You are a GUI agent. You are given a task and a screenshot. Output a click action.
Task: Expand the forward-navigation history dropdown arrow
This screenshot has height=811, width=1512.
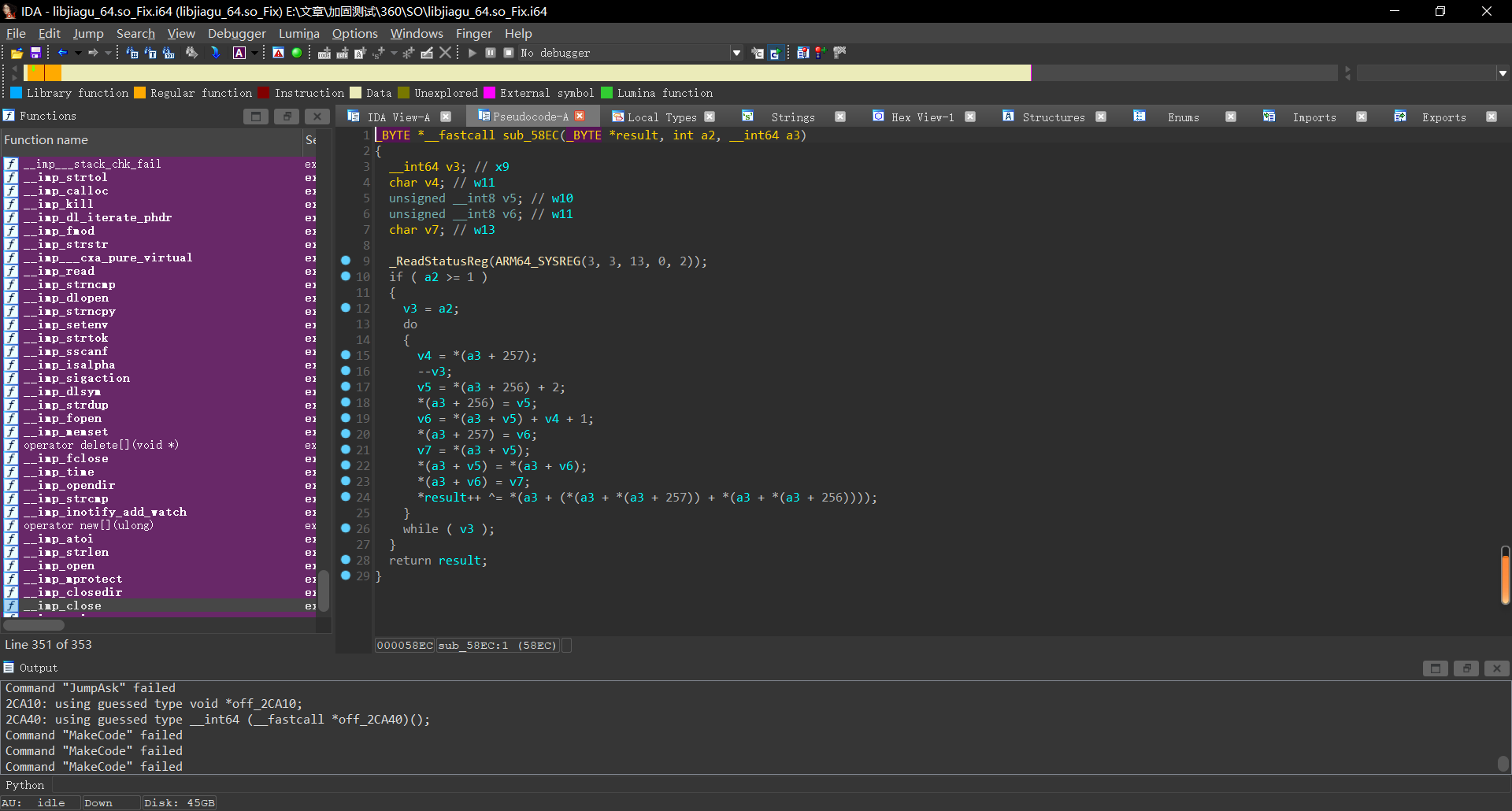[108, 53]
